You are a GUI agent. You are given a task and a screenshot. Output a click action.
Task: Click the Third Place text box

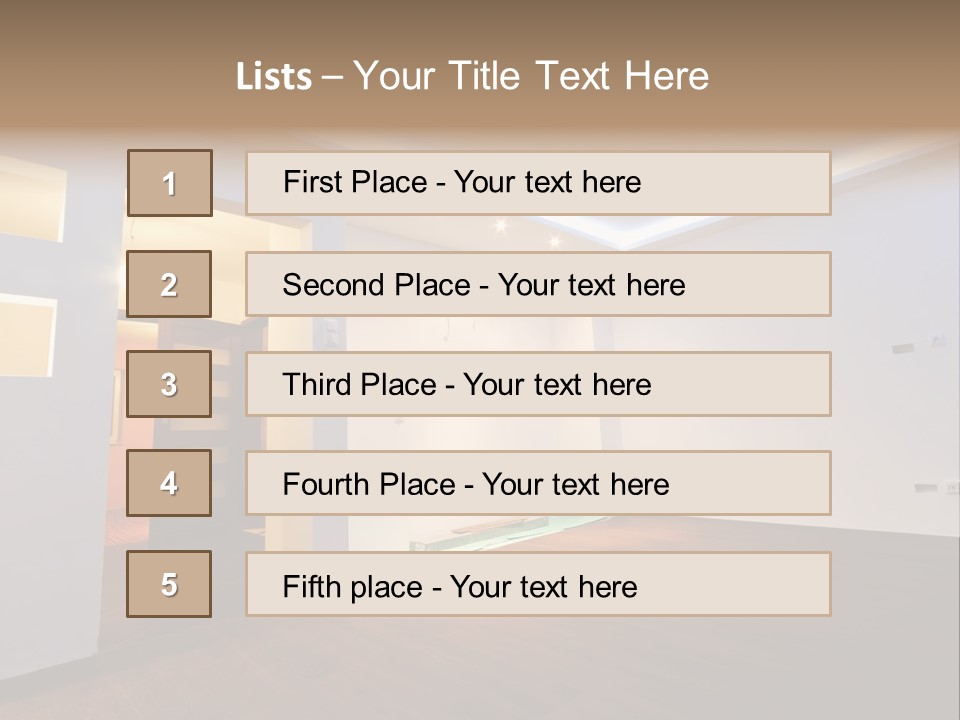pyautogui.click(x=538, y=384)
